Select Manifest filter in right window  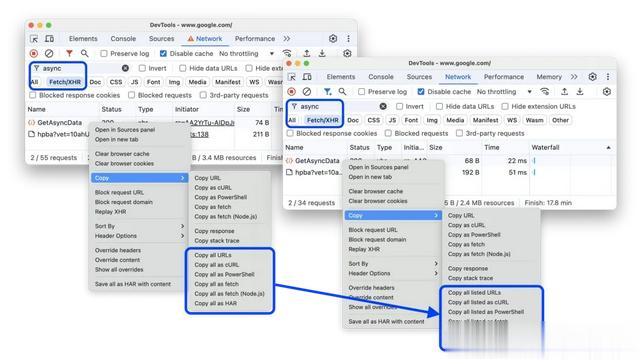coord(485,120)
